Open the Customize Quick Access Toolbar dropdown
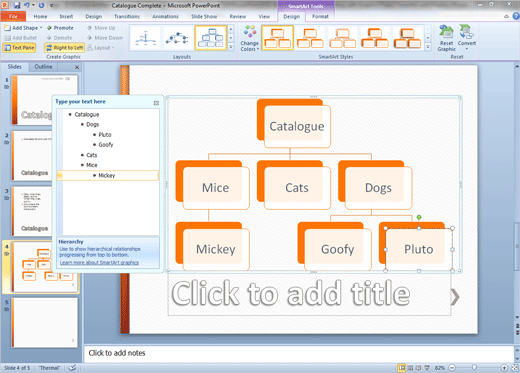The image size is (520, 373). pos(51,6)
